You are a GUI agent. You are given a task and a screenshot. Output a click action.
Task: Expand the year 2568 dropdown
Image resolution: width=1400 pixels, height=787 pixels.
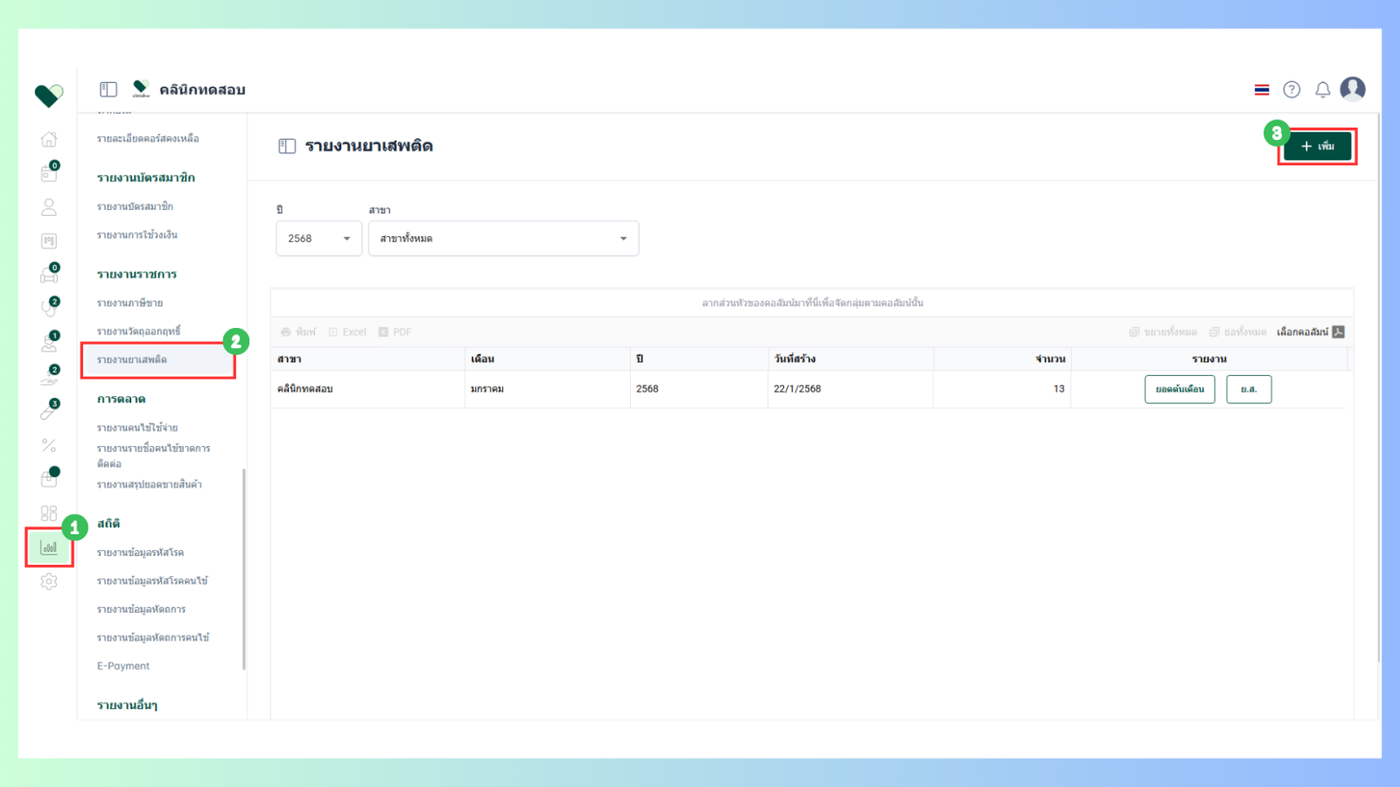point(319,239)
